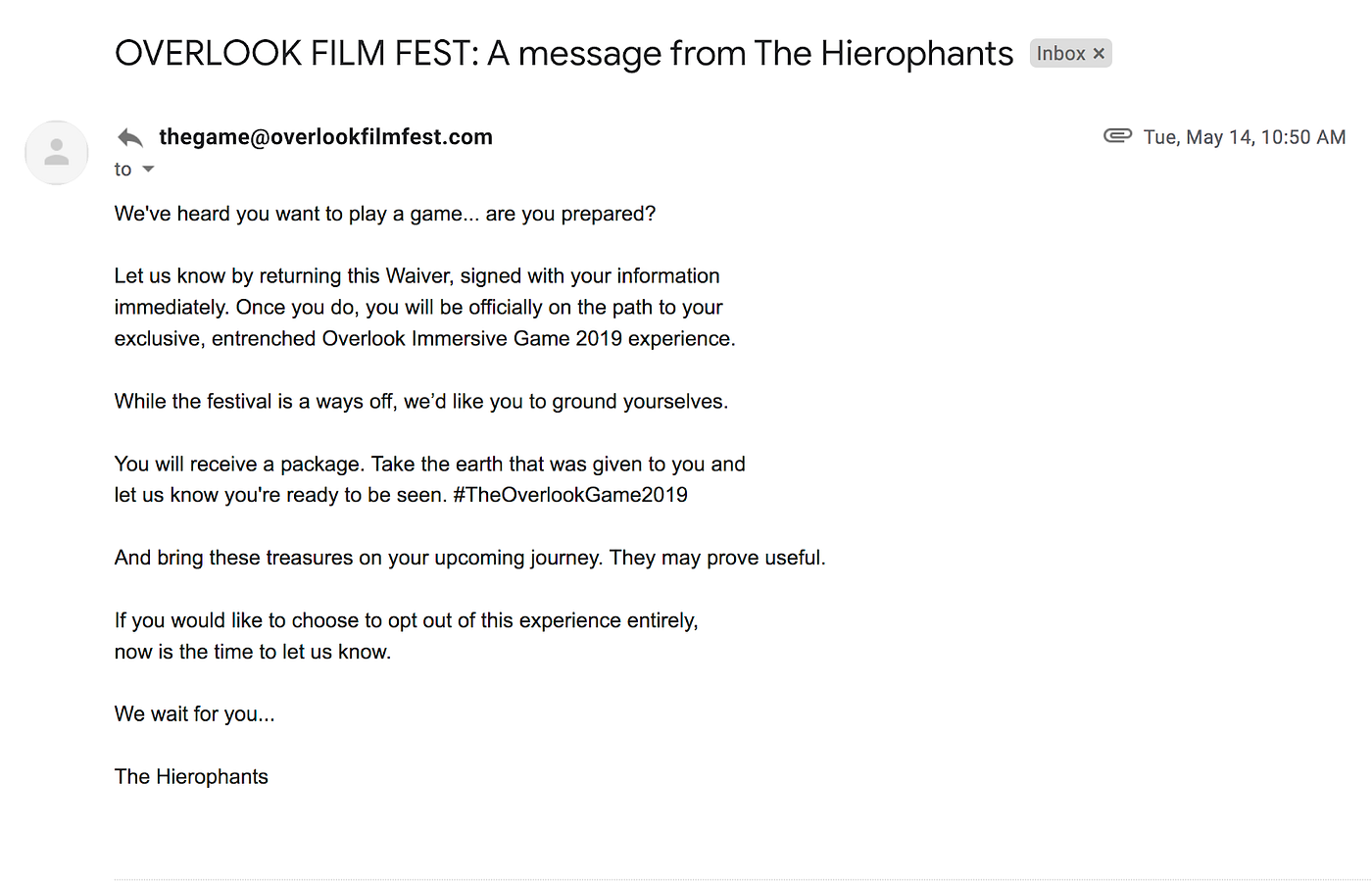
Task: Click the "If you would like to choose to opt out" line
Action: (x=406, y=620)
